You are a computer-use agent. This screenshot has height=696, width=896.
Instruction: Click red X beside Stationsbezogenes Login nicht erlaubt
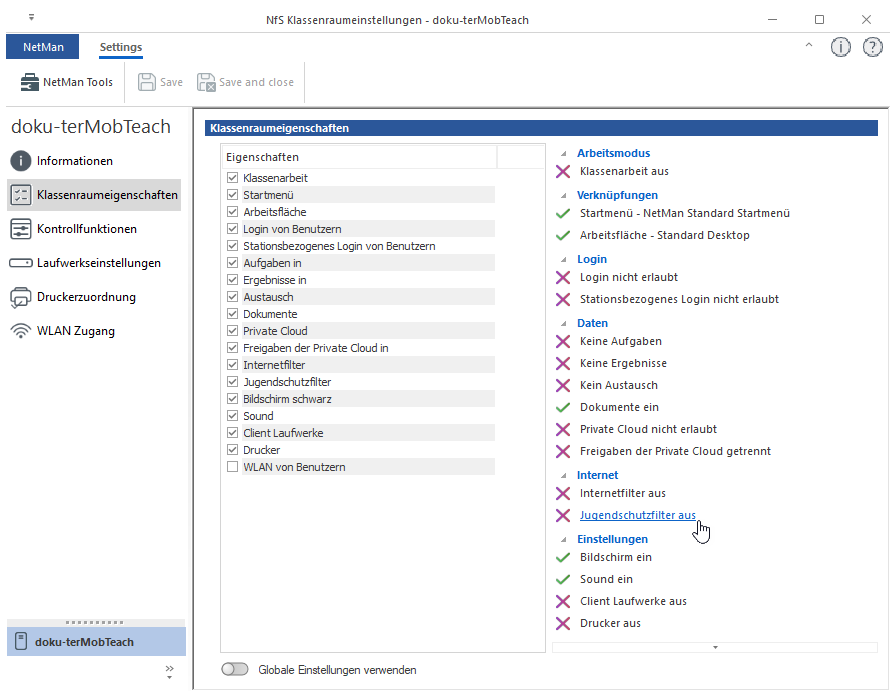coord(563,299)
